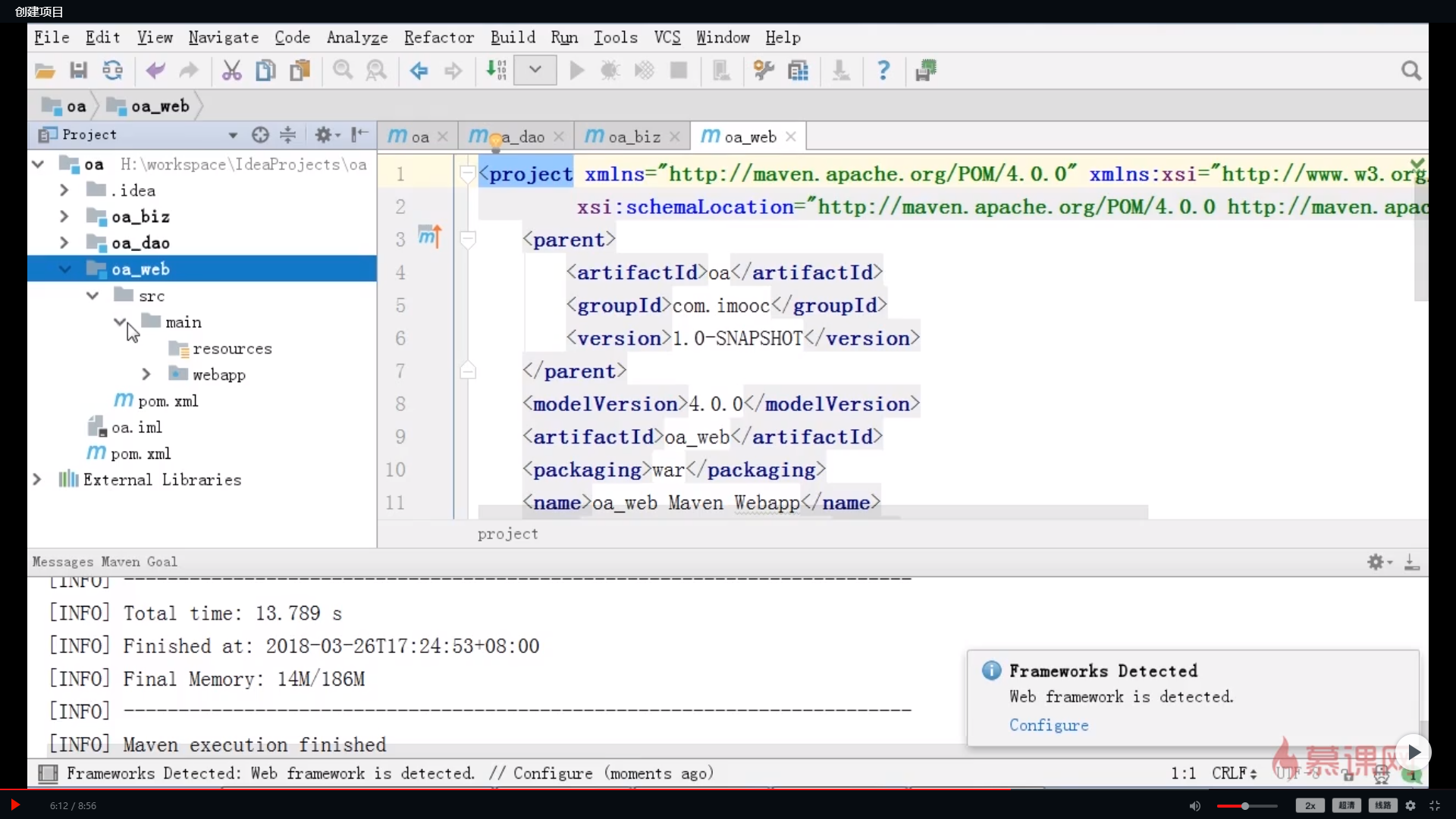Viewport: 1456px width, 819px height.
Task: Select pom.xml under oa_web
Action: pos(156,401)
